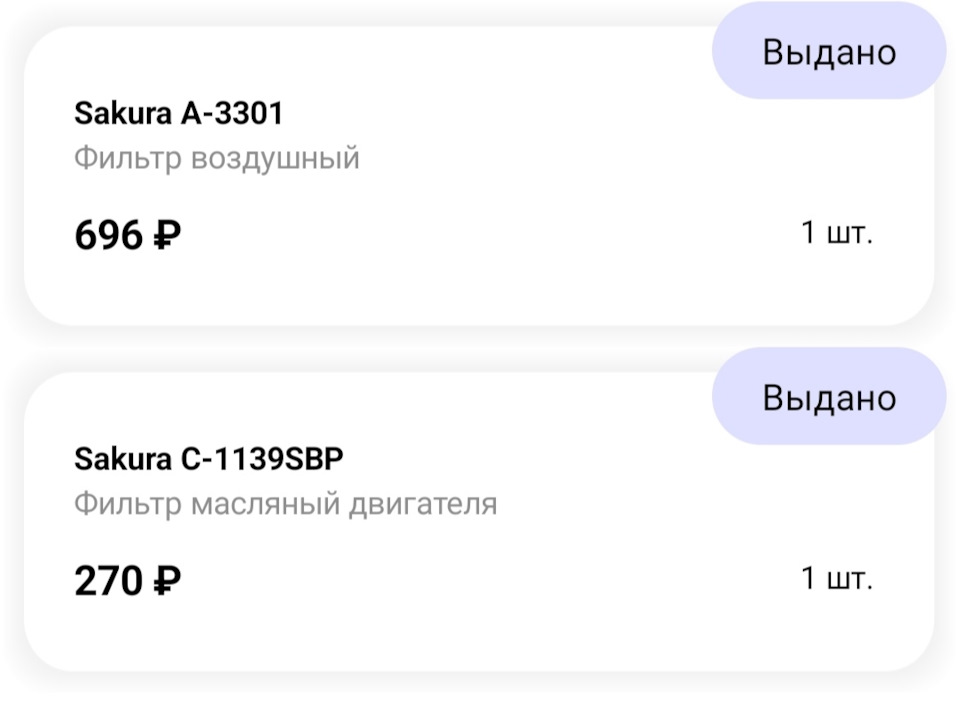
Task: Click the ruble sign next to 270
Action: point(167,582)
